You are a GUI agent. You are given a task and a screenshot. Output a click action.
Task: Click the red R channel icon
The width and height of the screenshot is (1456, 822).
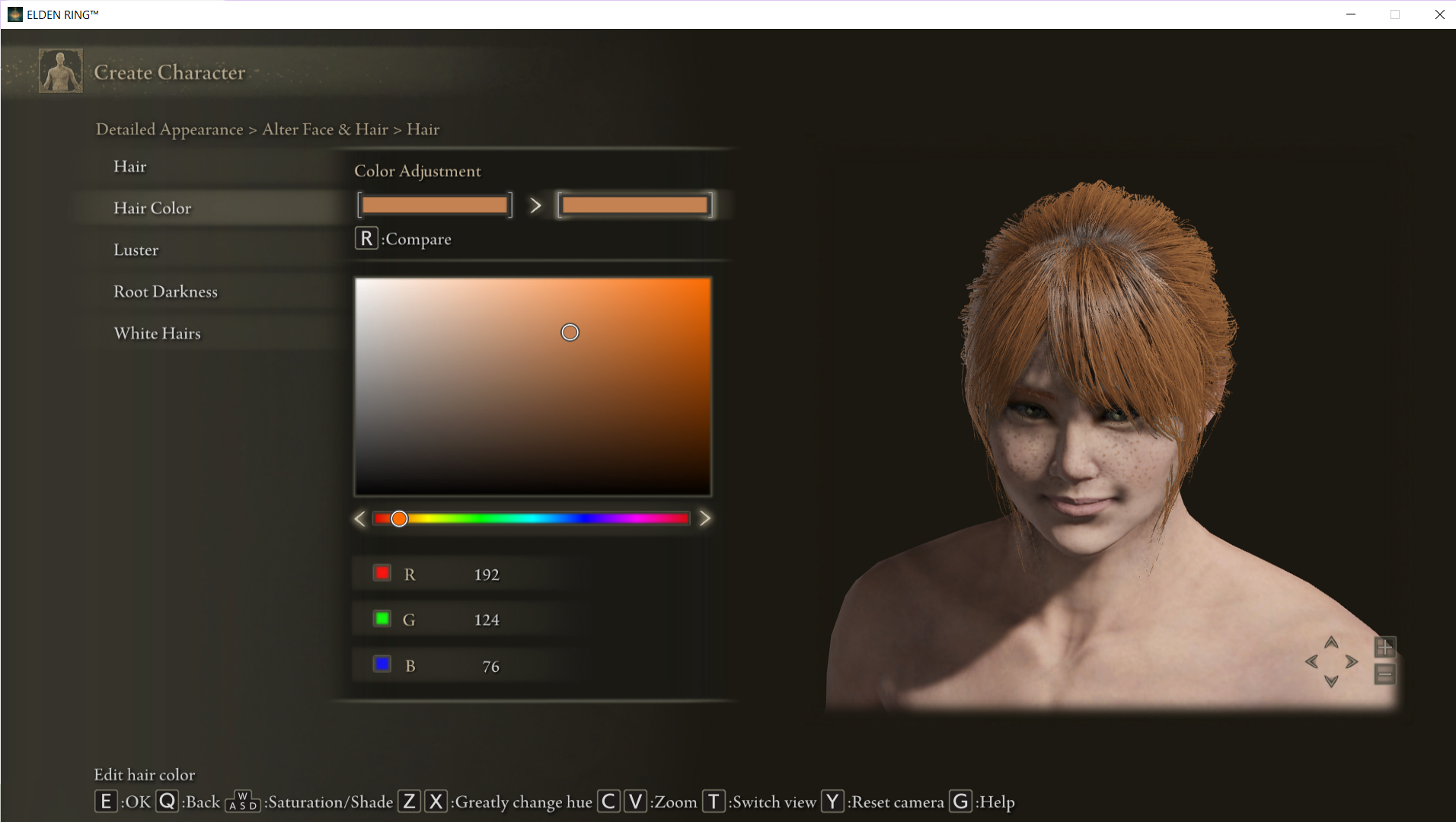point(382,573)
